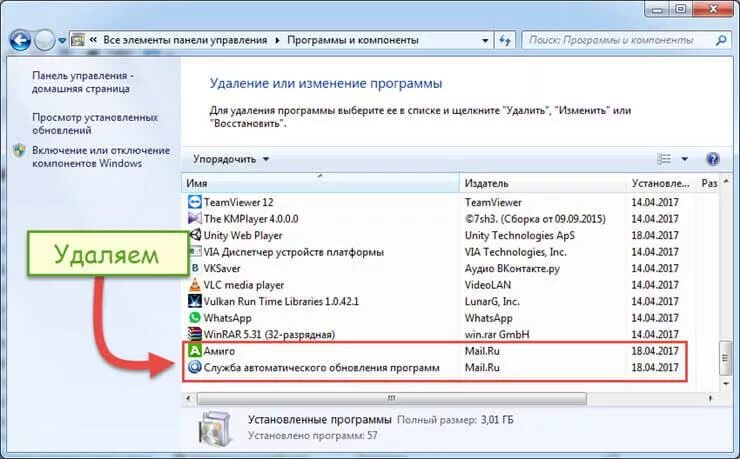Screen dimensions: 740x459
Task: Click publisher 'Аудио ВКонтакте.ру'
Action: (512, 268)
